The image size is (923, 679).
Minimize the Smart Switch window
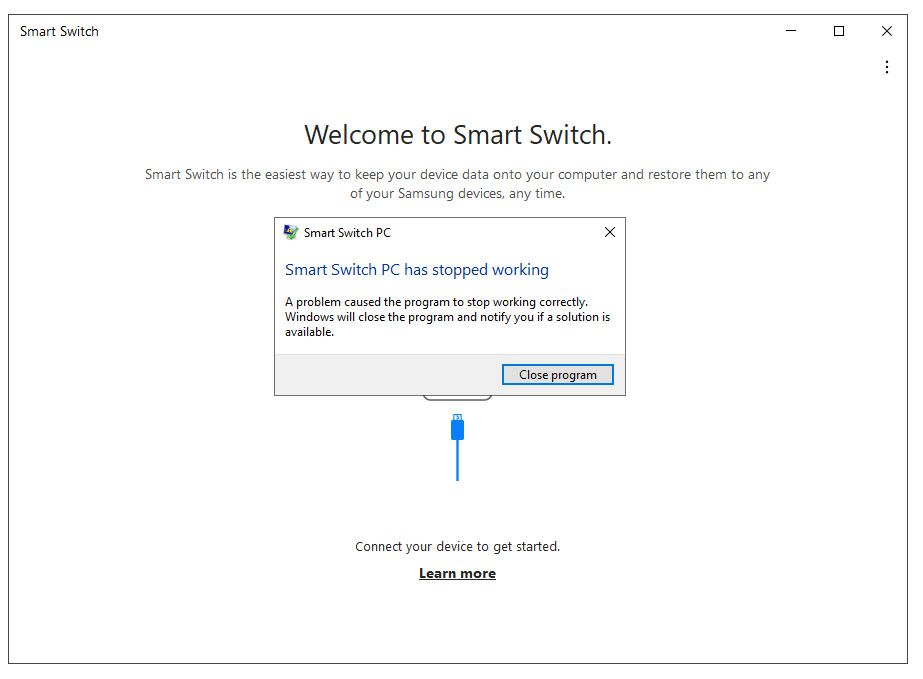coord(790,31)
